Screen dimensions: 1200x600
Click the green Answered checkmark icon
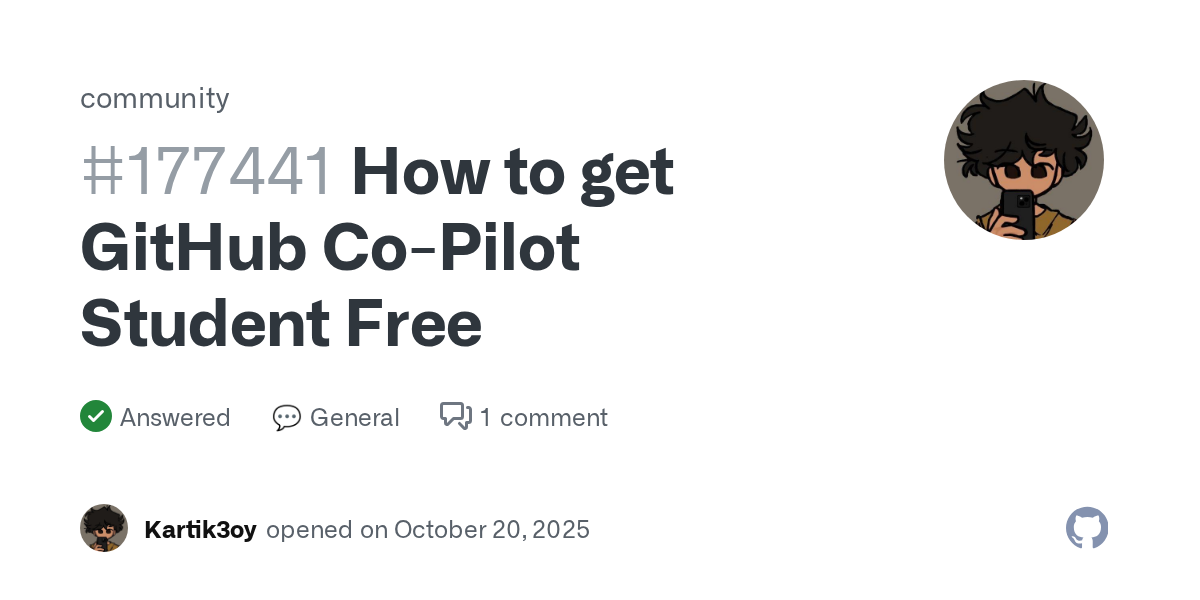[x=96, y=416]
